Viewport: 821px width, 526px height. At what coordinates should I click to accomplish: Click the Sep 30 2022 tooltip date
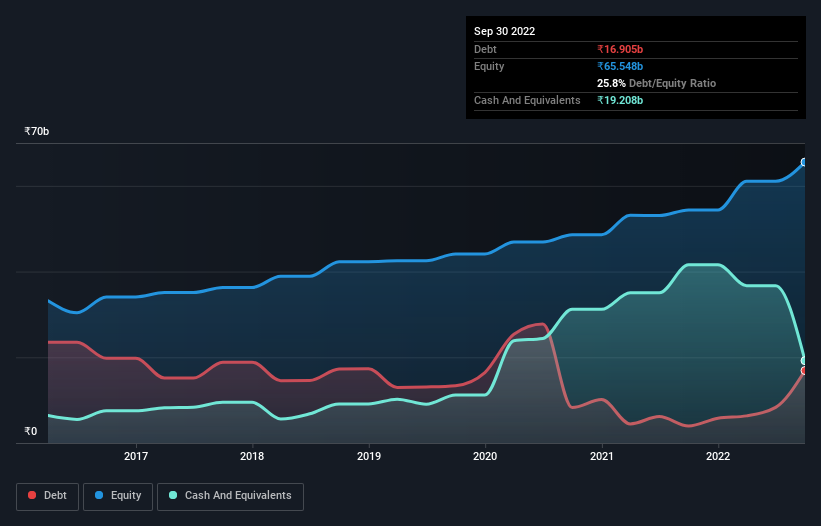(x=505, y=31)
